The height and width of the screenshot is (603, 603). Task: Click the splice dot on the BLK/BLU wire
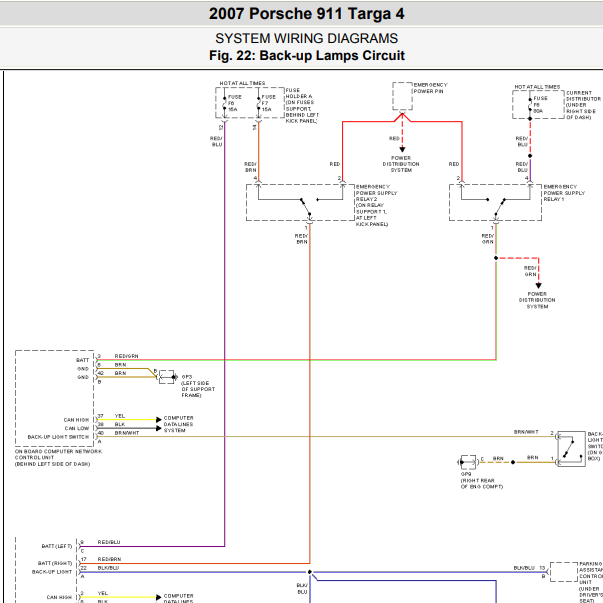(x=310, y=572)
